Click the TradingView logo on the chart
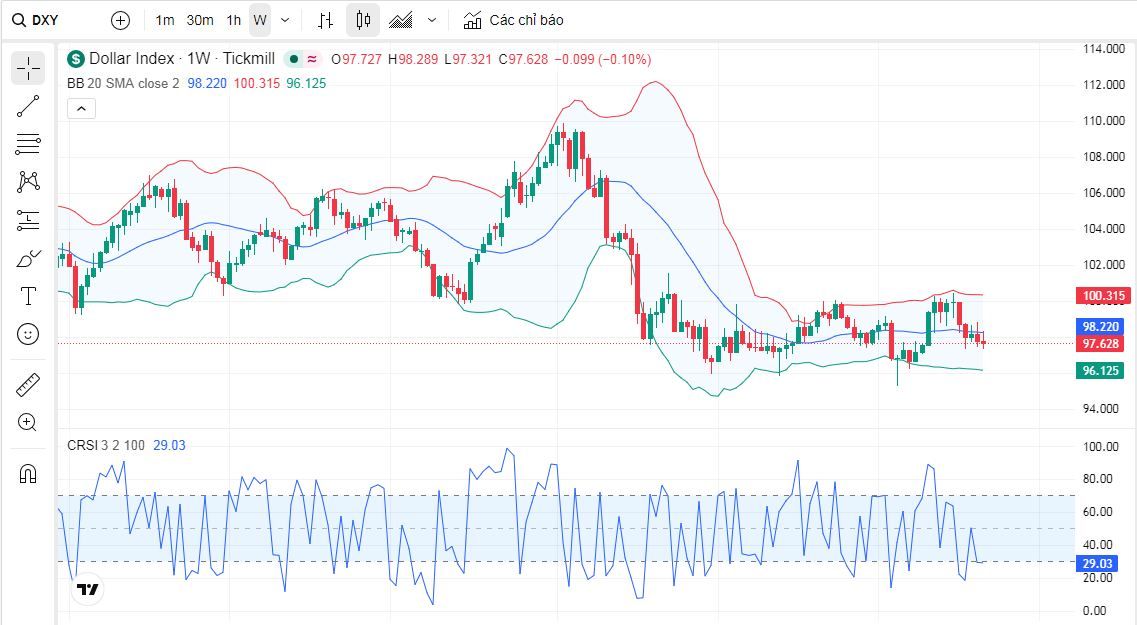Image resolution: width=1137 pixels, height=625 pixels. [x=88, y=589]
